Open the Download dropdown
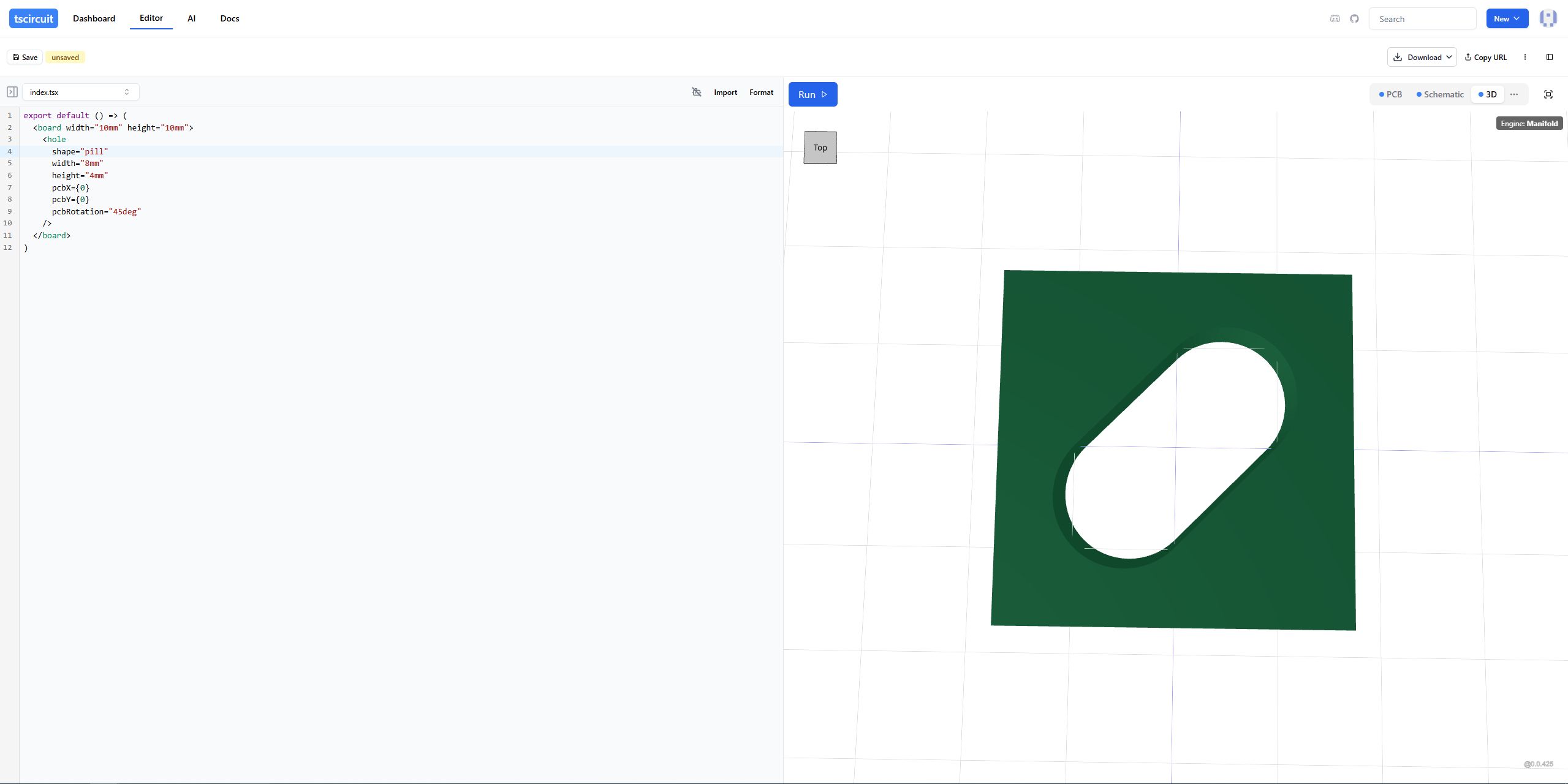The width and height of the screenshot is (1568, 784). coord(1422,57)
